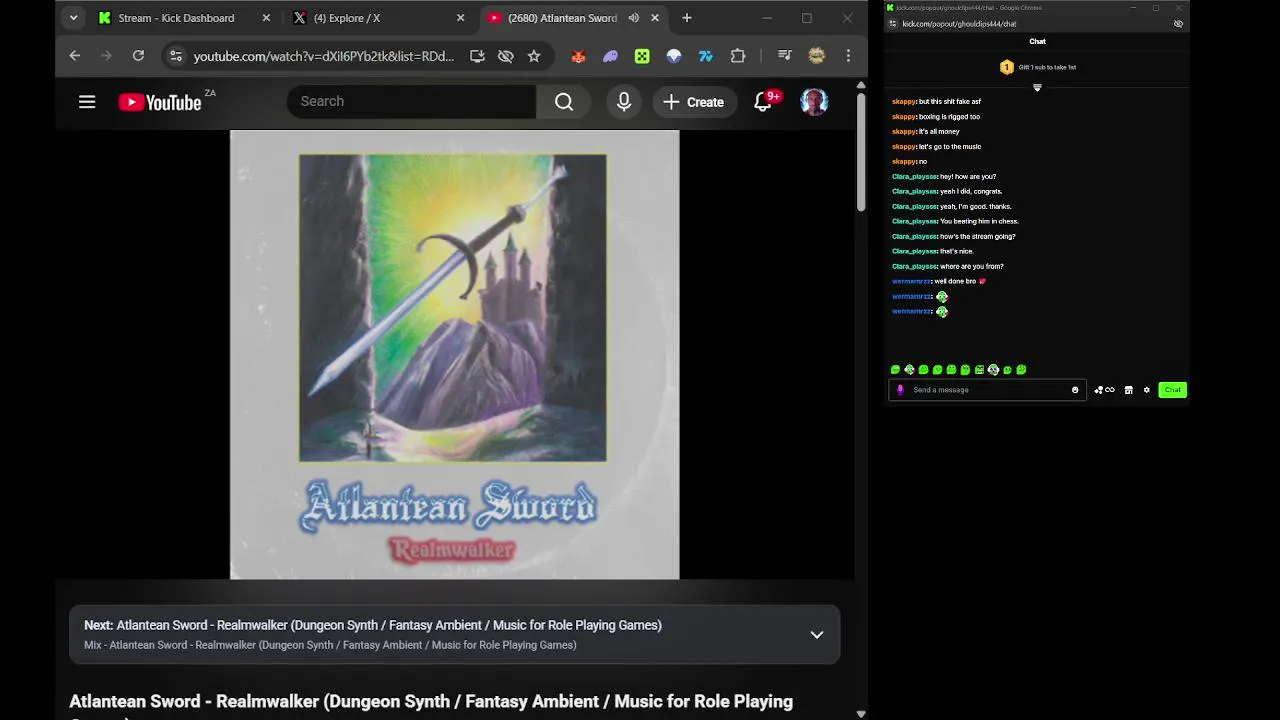Open the MetaMask fox extension
Viewport: 1280px width, 720px height.
(578, 56)
